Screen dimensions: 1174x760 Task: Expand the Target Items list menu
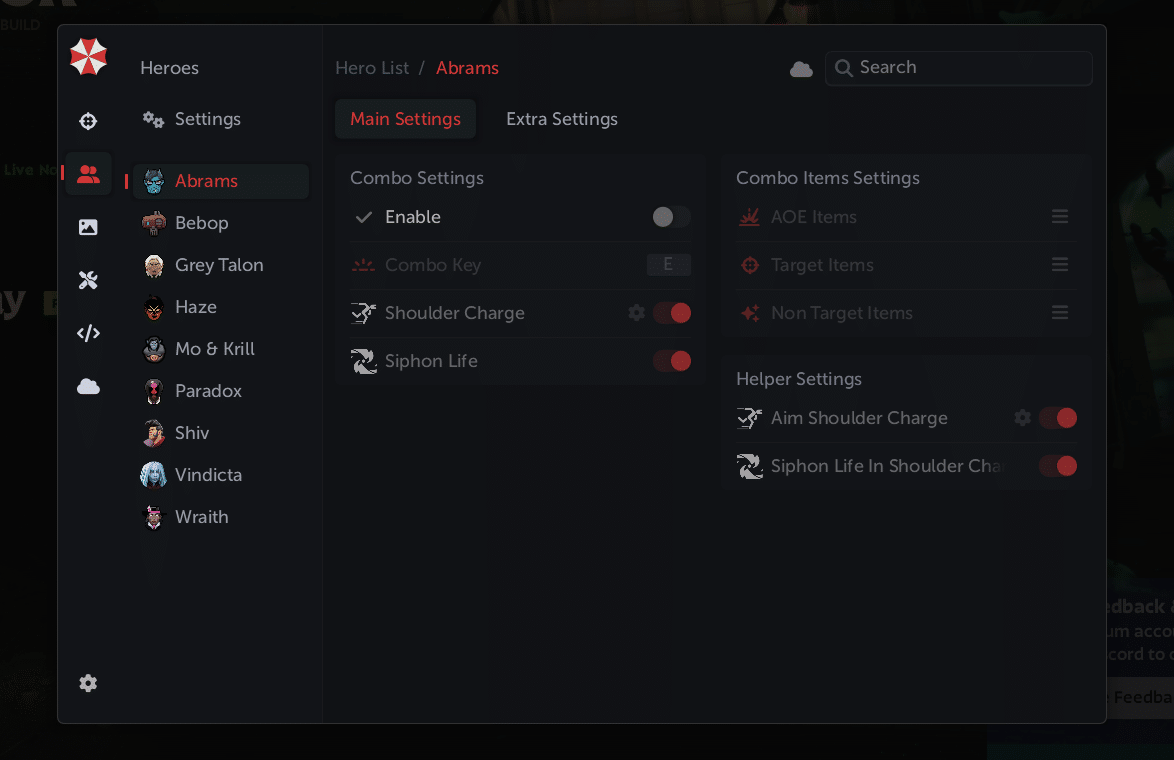[1060, 265]
